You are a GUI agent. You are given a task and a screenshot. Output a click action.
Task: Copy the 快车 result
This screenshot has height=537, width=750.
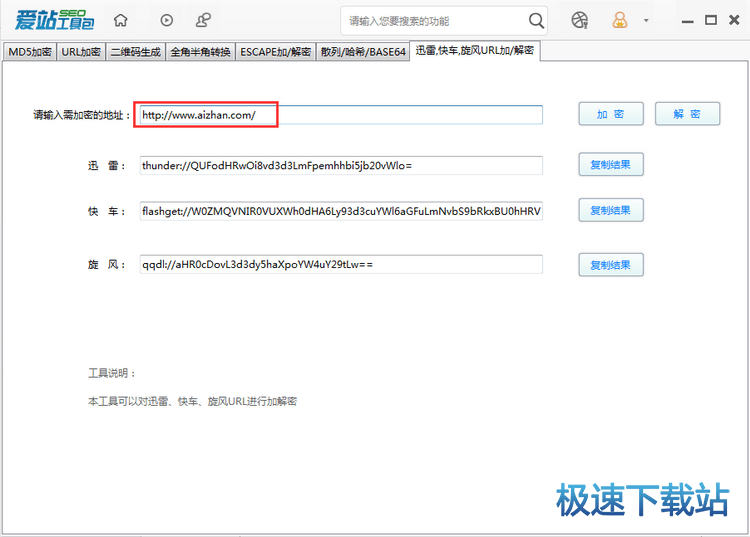tap(611, 210)
